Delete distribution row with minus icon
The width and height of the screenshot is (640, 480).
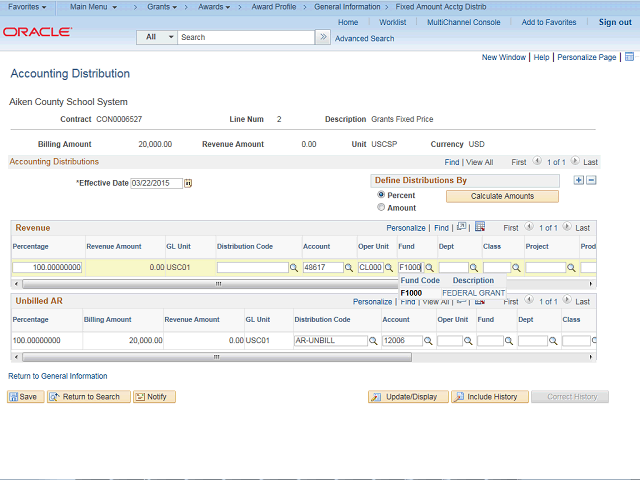[591, 180]
